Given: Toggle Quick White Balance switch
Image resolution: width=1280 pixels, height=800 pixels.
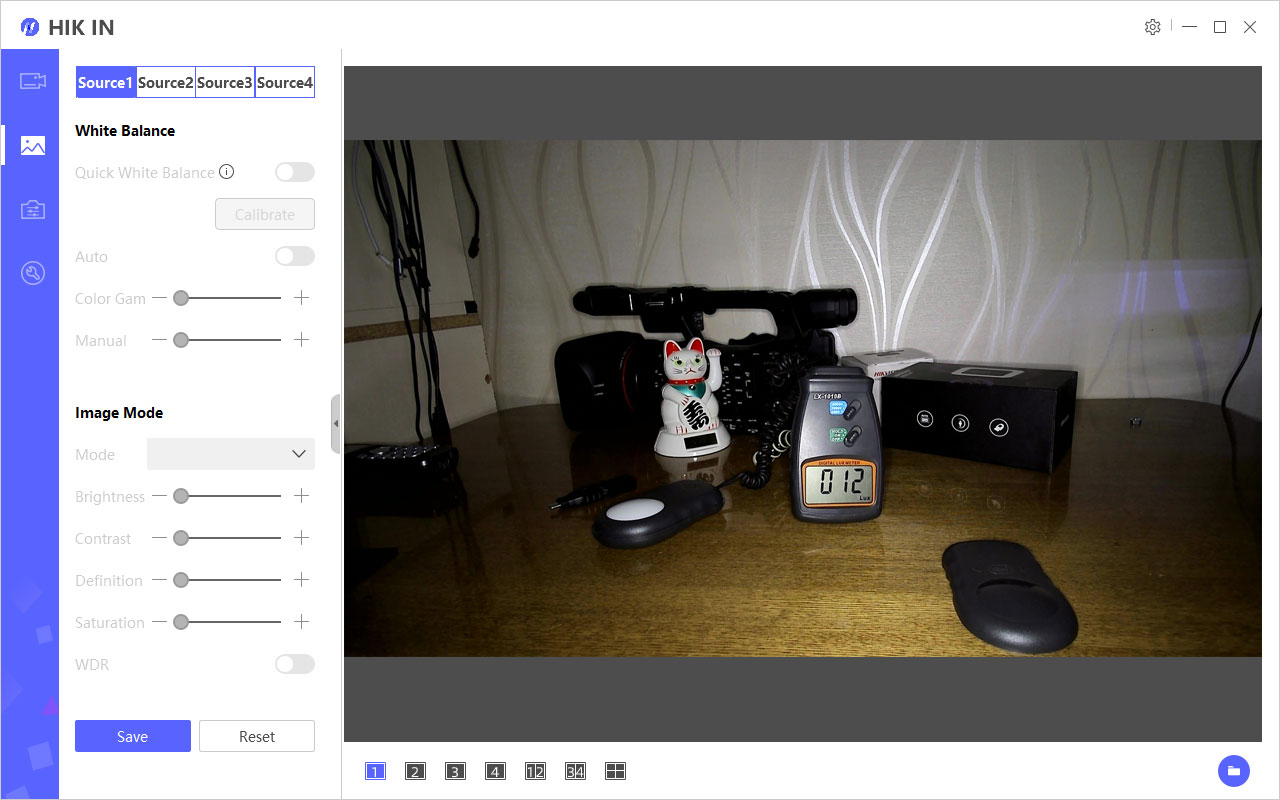Looking at the screenshot, I should 295,173.
